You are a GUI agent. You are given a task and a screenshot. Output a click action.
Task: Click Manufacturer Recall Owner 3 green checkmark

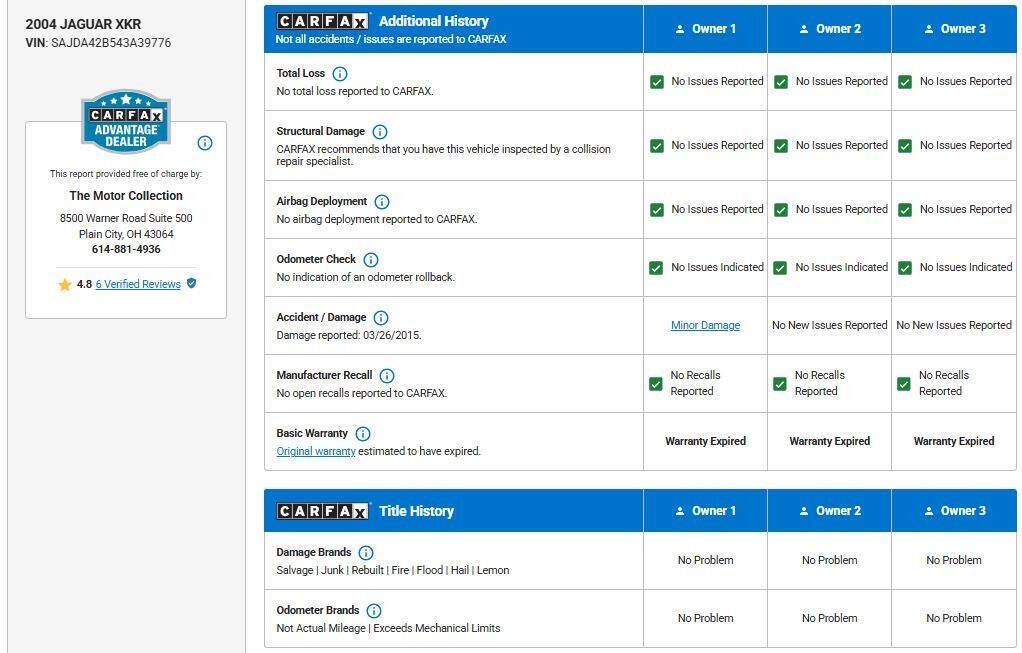coord(903,384)
